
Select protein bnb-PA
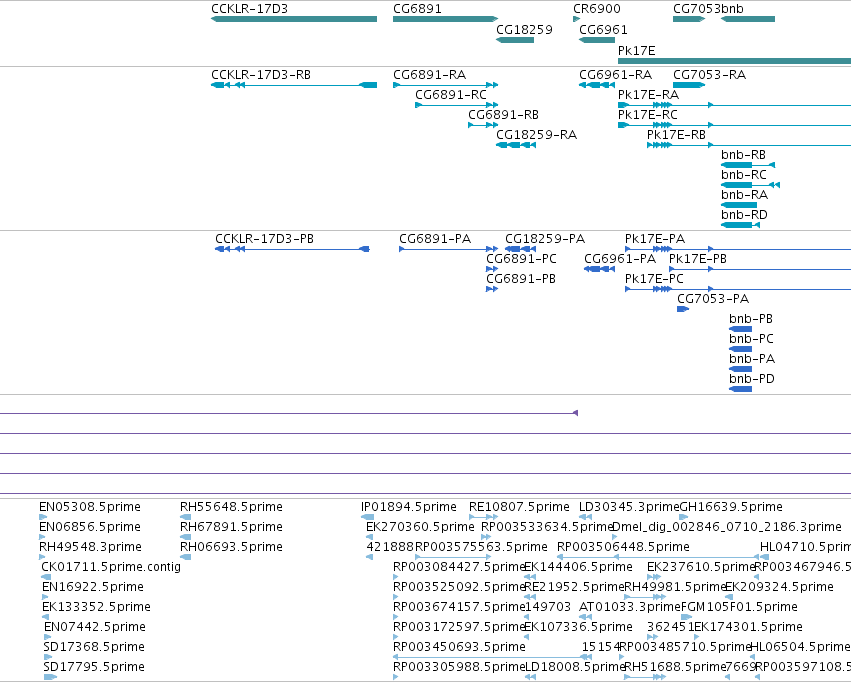coord(740,369)
